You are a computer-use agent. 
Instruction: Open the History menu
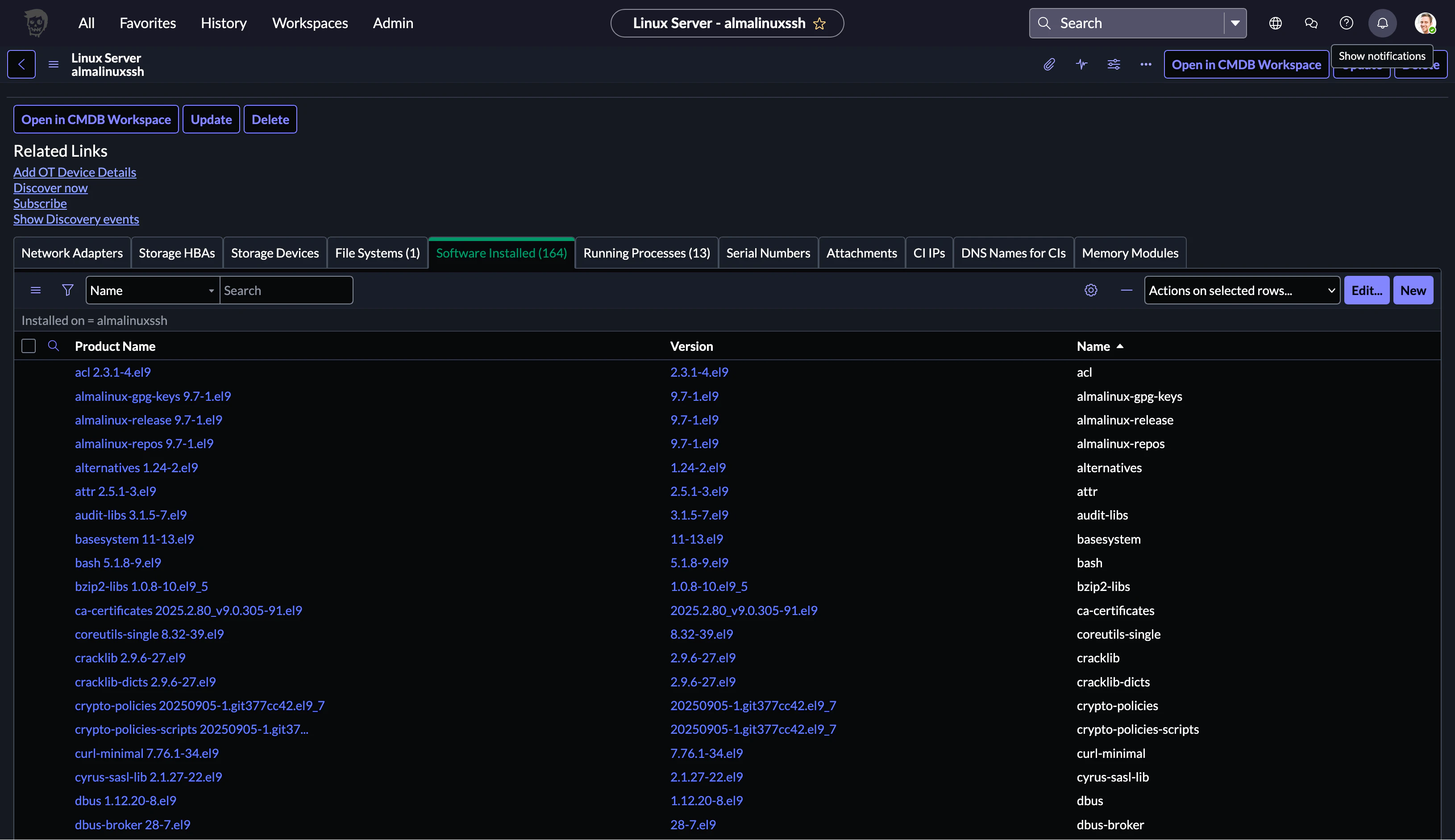click(224, 23)
